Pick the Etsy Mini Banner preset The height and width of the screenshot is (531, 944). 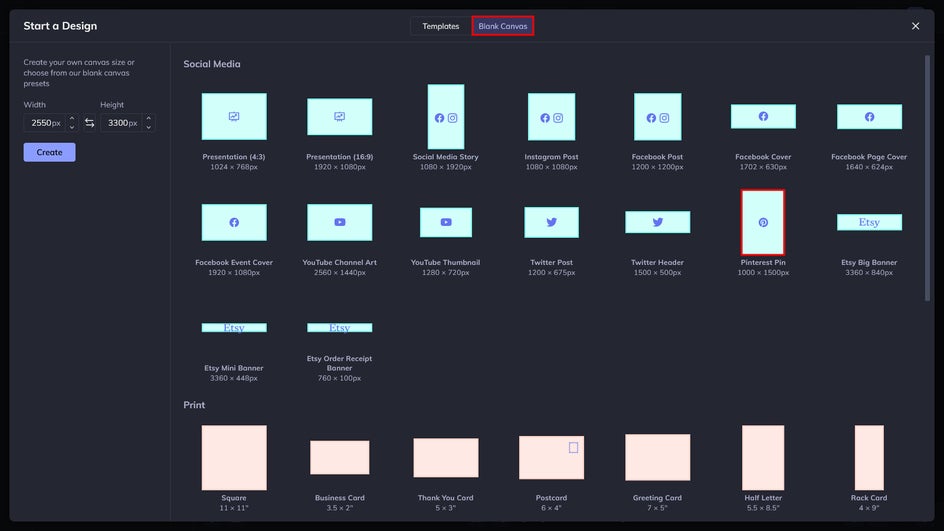(234, 328)
